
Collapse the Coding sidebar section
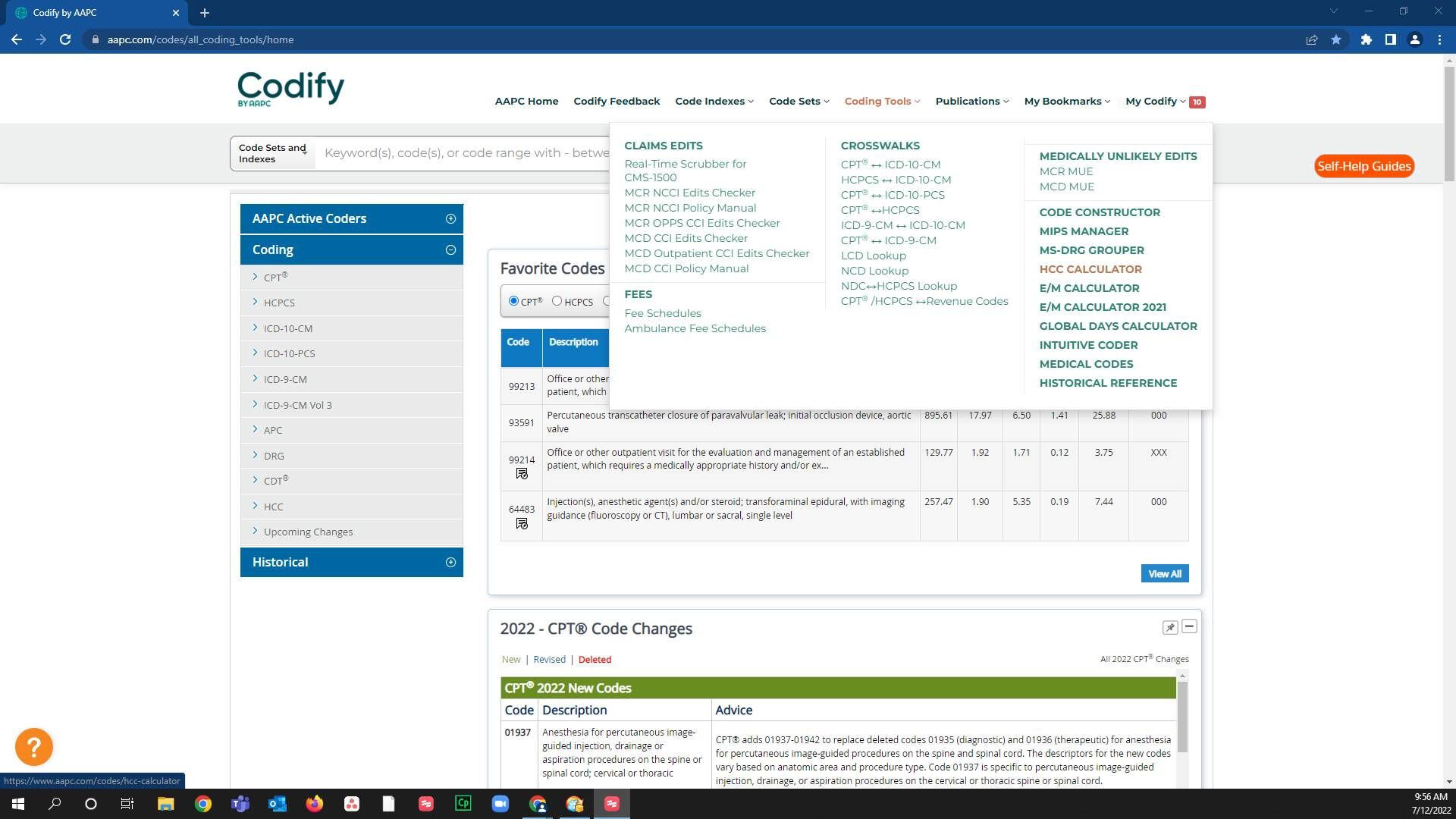coord(450,249)
